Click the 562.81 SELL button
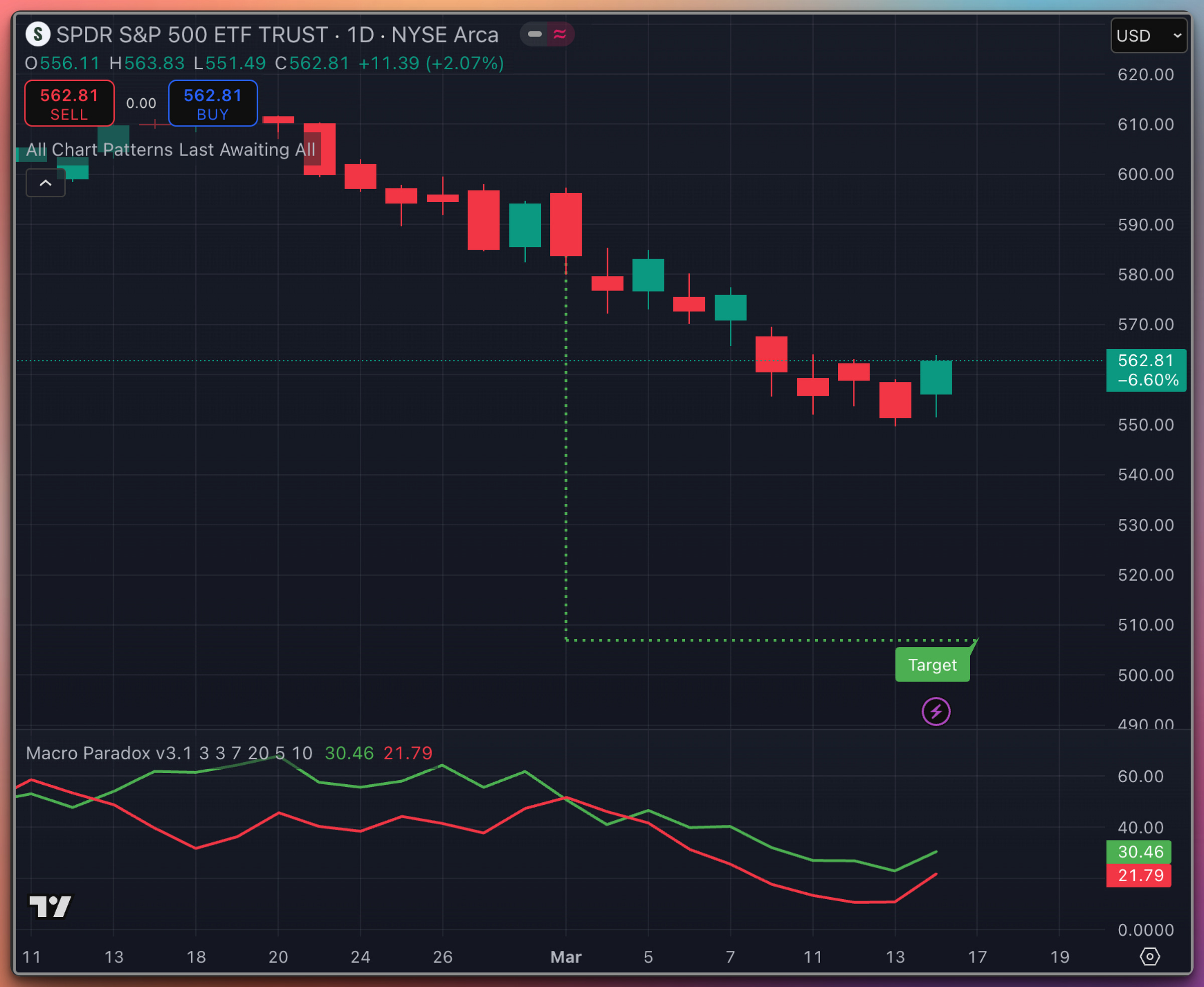This screenshot has height=987, width=1204. 69,103
